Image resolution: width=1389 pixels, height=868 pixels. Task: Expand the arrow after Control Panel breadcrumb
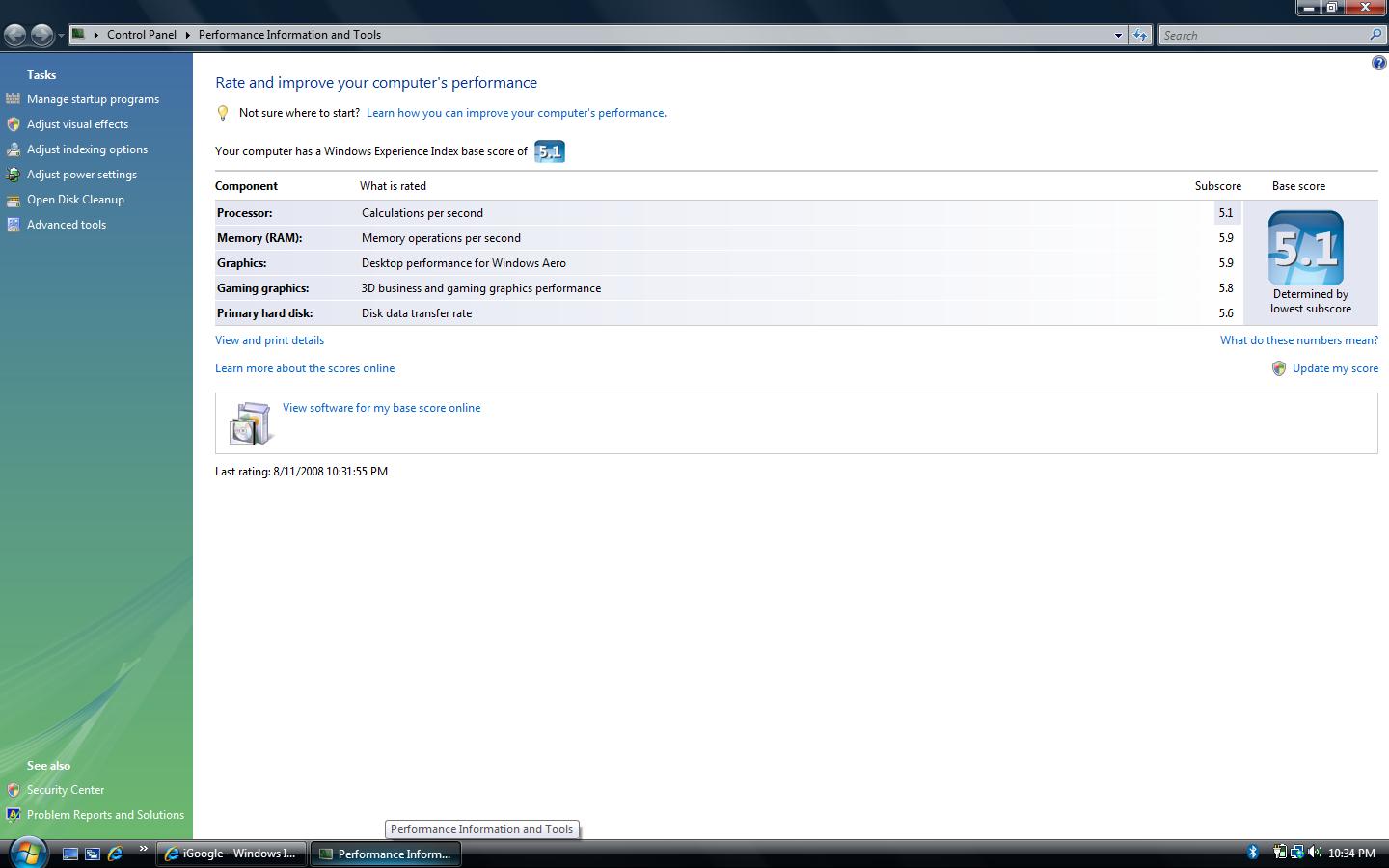pyautogui.click(x=187, y=35)
